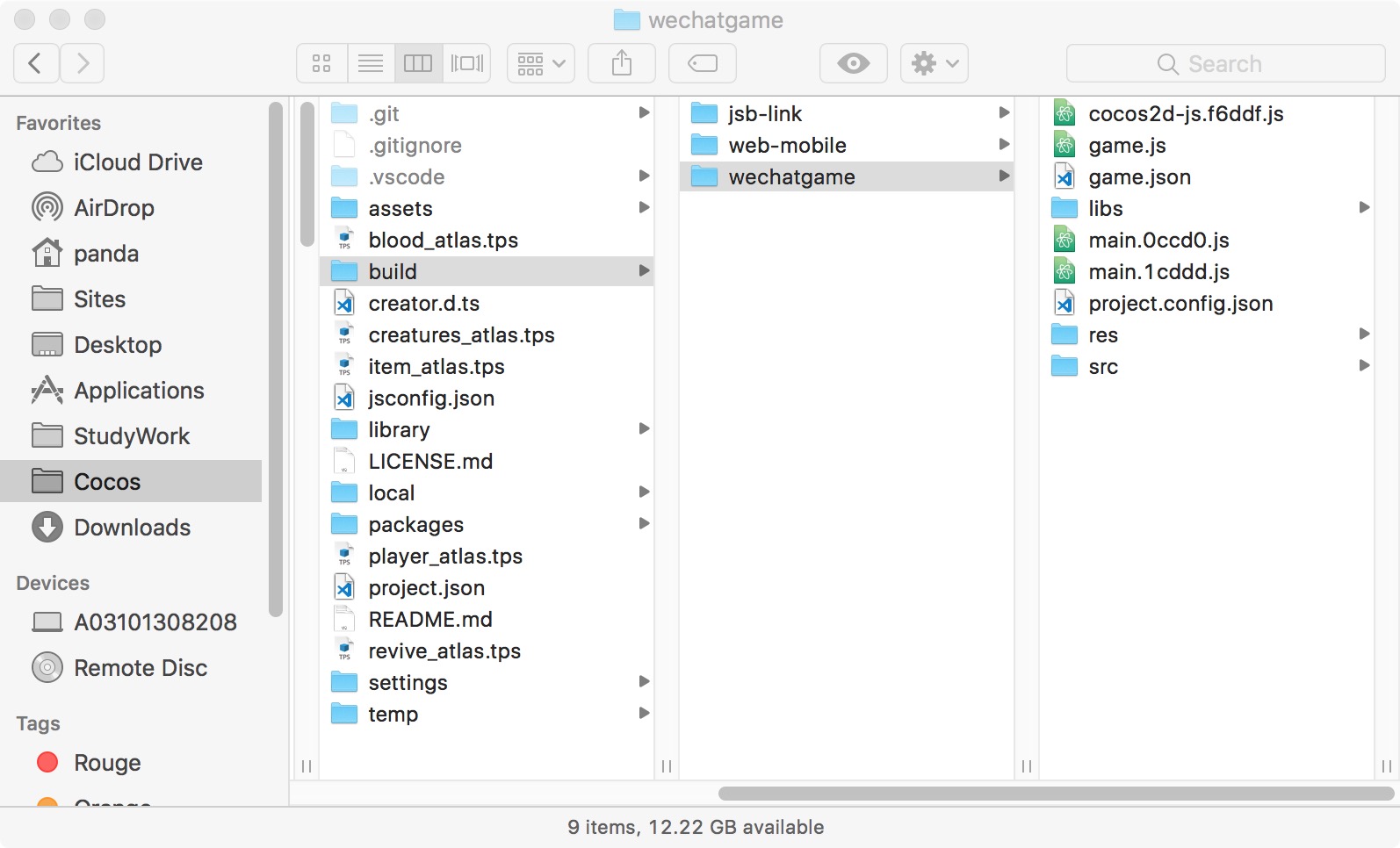Select the LICENSE.md file
Image resolution: width=1400 pixels, height=848 pixels.
[x=487, y=461]
